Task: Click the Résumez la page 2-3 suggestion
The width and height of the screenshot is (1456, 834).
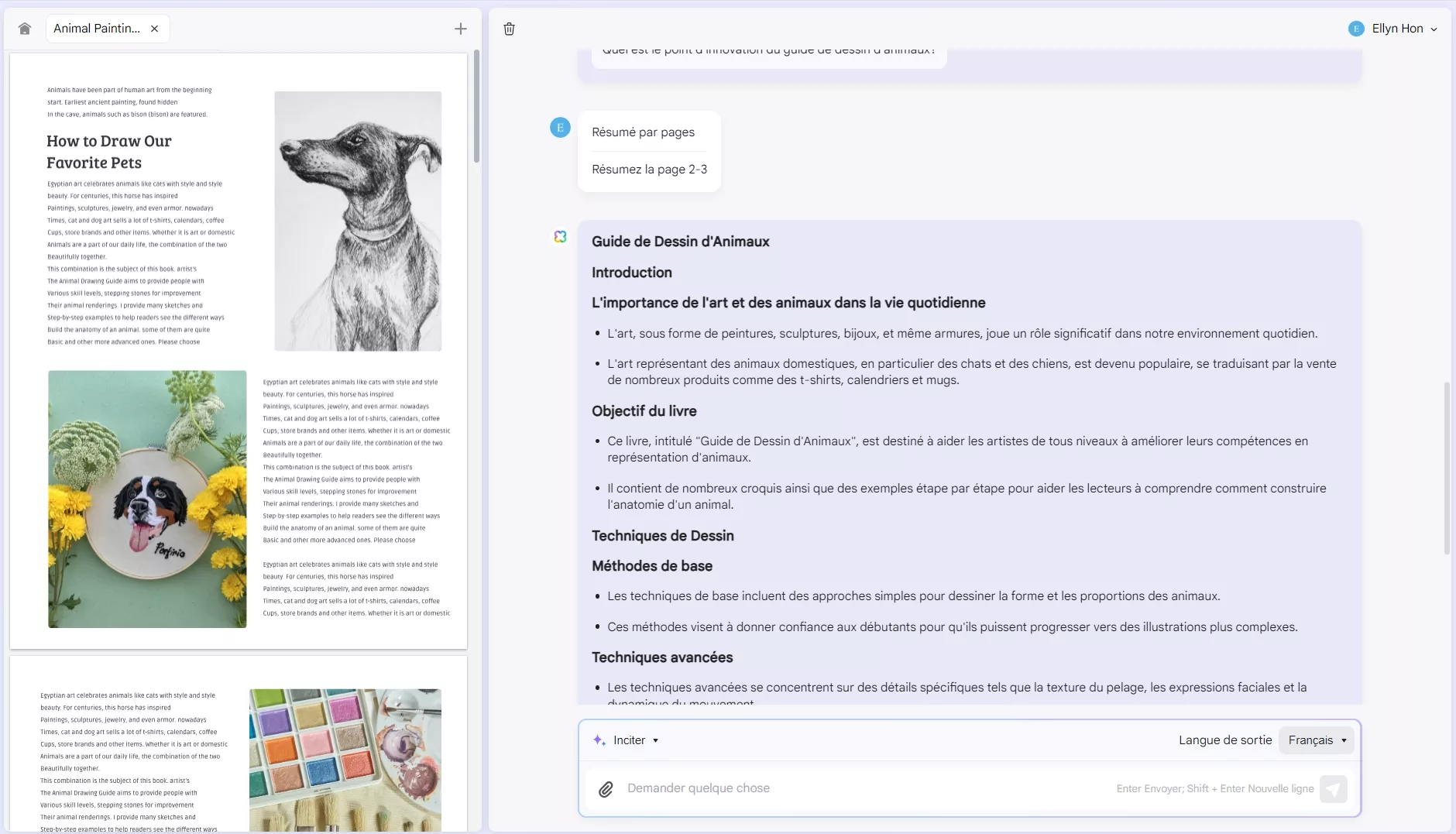Action: tap(649, 169)
